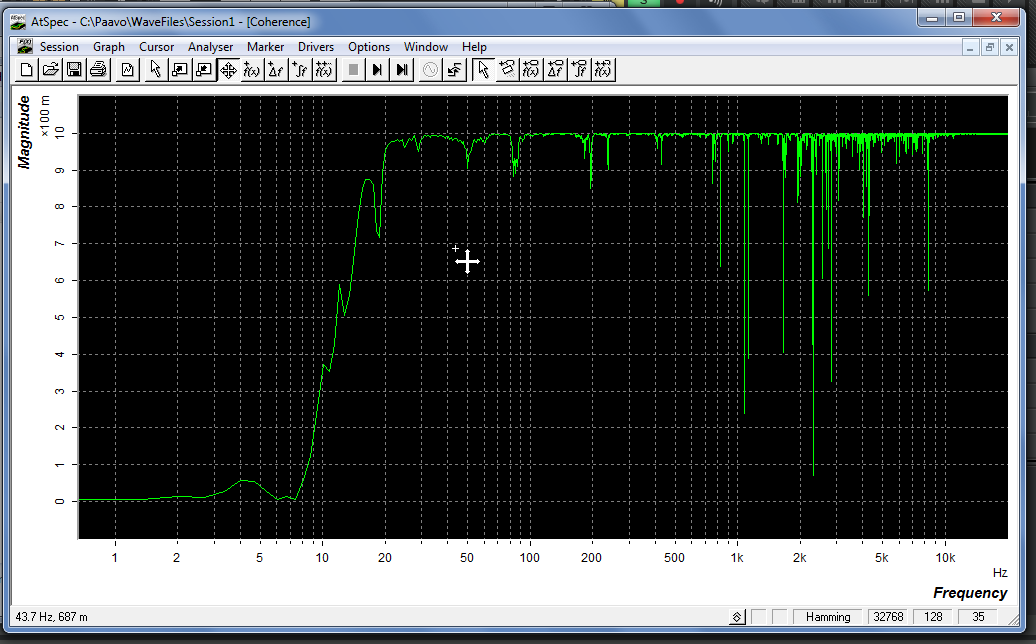This screenshot has height=644, width=1036.
Task: Print the graph using the printer icon
Action: coord(98,69)
